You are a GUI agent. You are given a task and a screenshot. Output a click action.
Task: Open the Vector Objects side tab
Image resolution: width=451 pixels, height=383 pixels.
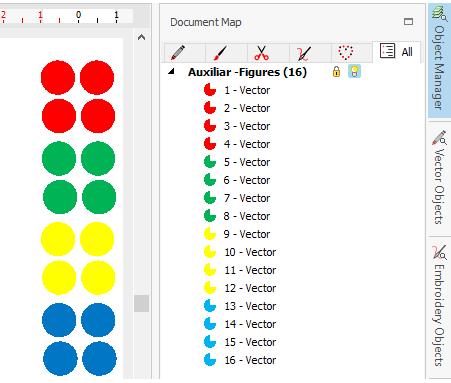click(439, 178)
